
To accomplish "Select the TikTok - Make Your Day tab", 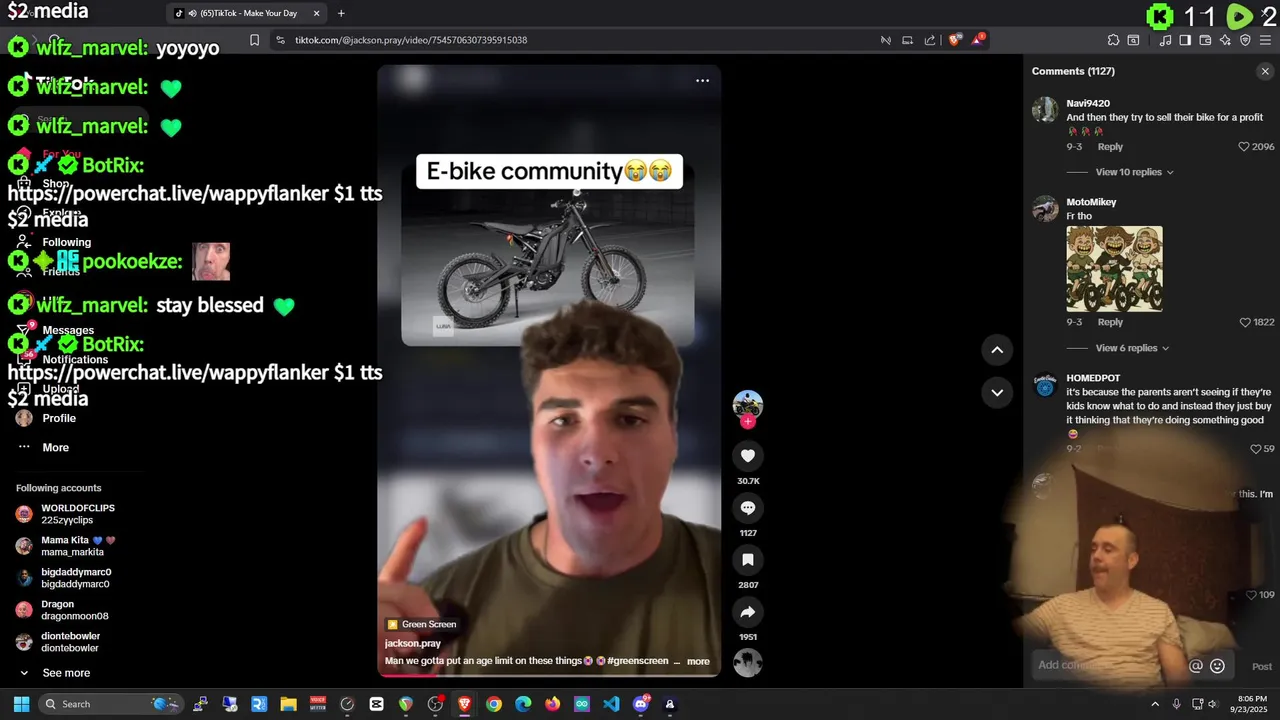I will pos(248,13).
